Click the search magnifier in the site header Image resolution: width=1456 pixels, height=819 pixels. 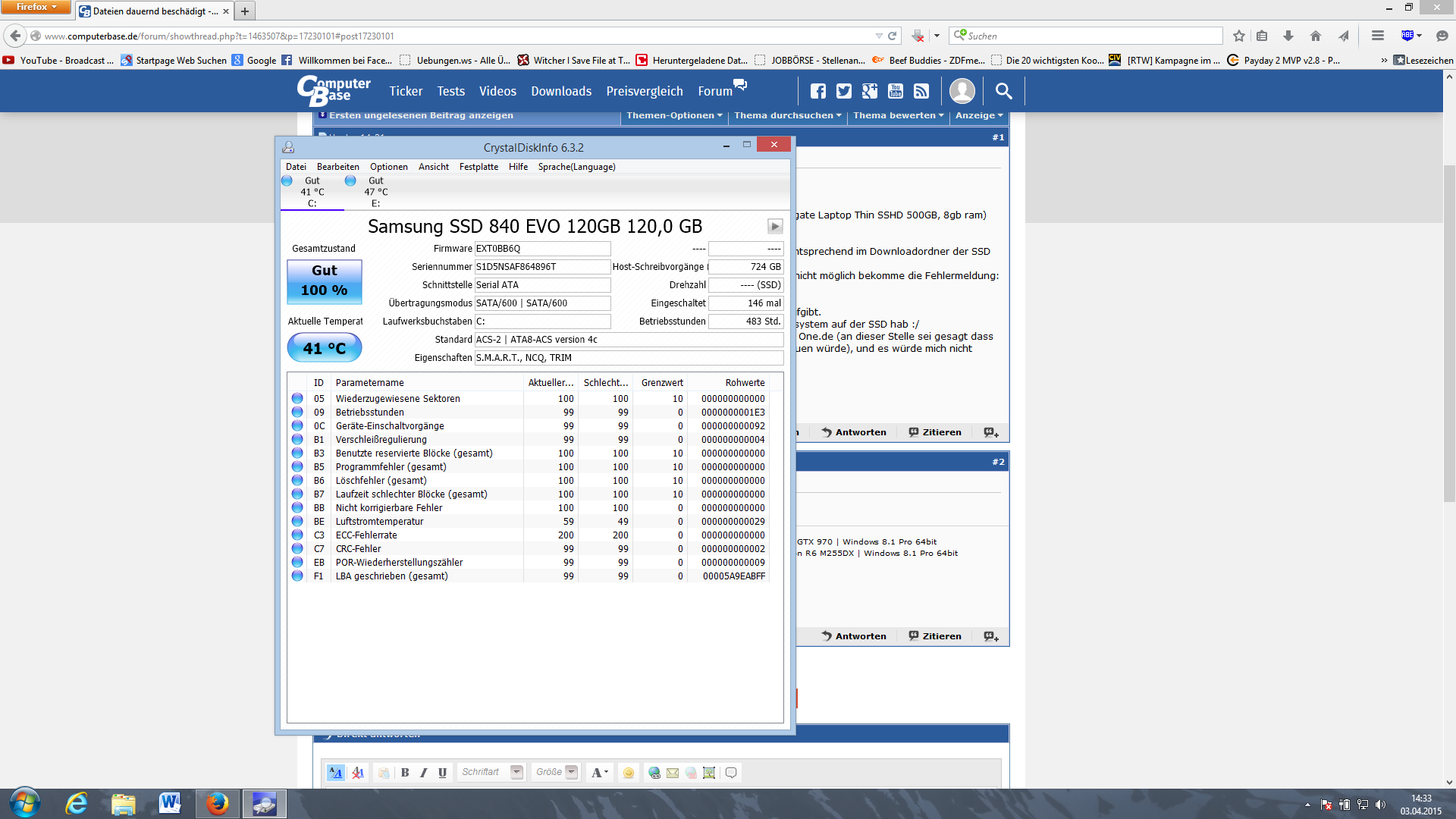pyautogui.click(x=1003, y=92)
